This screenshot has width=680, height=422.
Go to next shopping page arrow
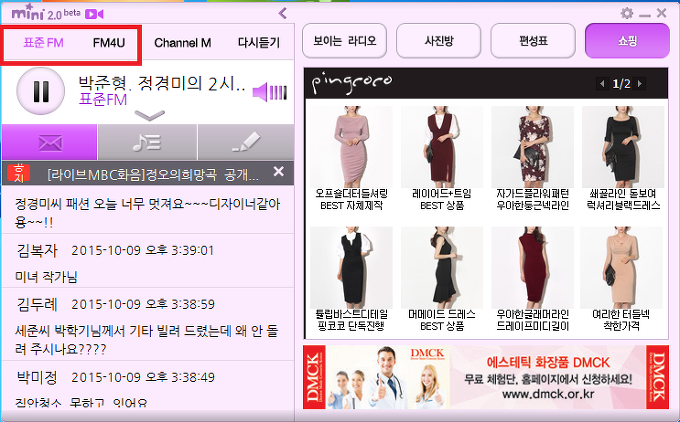(640, 83)
